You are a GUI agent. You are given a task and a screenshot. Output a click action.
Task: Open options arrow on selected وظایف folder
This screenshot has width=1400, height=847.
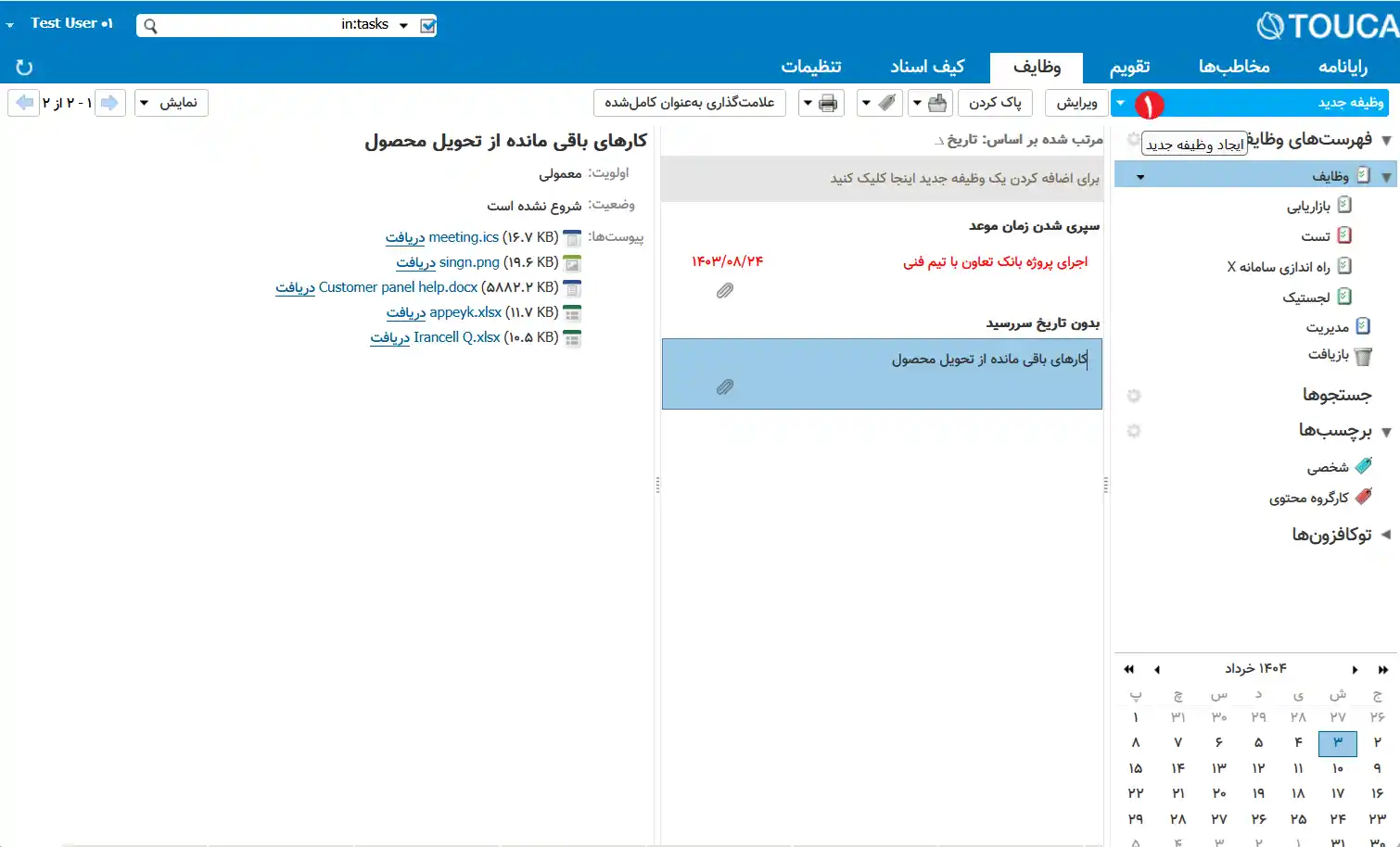pyautogui.click(x=1140, y=176)
